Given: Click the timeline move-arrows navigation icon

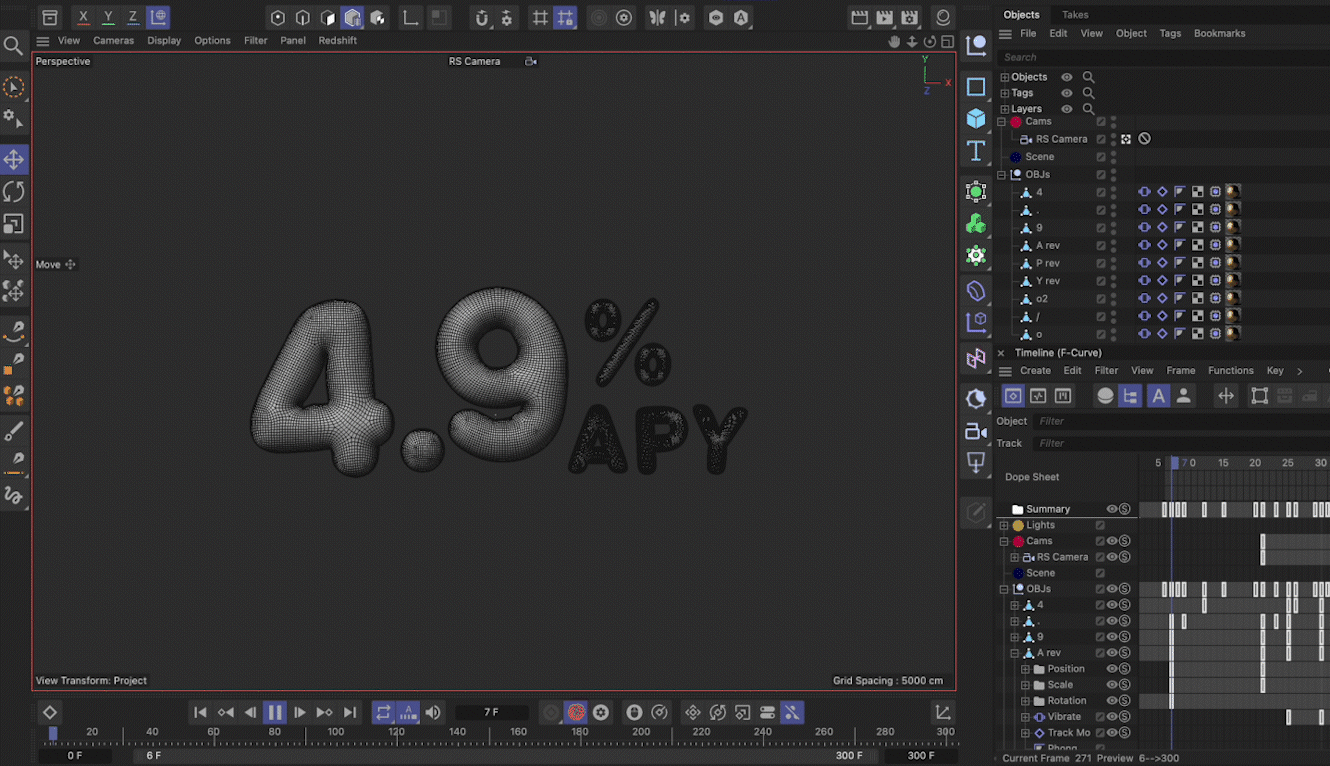Looking at the screenshot, I should [1225, 396].
